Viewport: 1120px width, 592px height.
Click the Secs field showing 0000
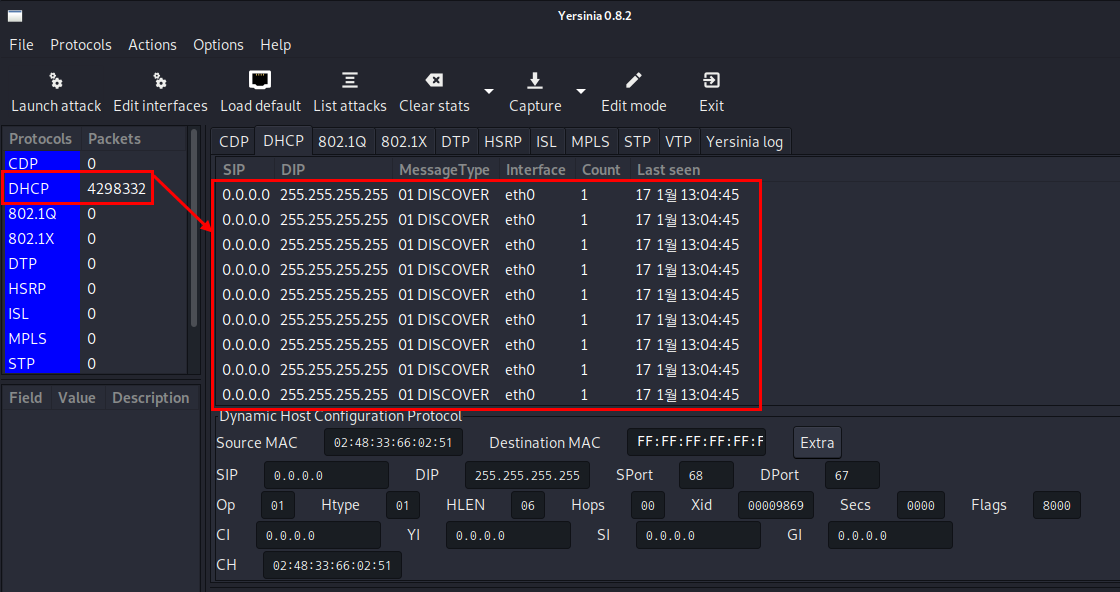click(921, 506)
